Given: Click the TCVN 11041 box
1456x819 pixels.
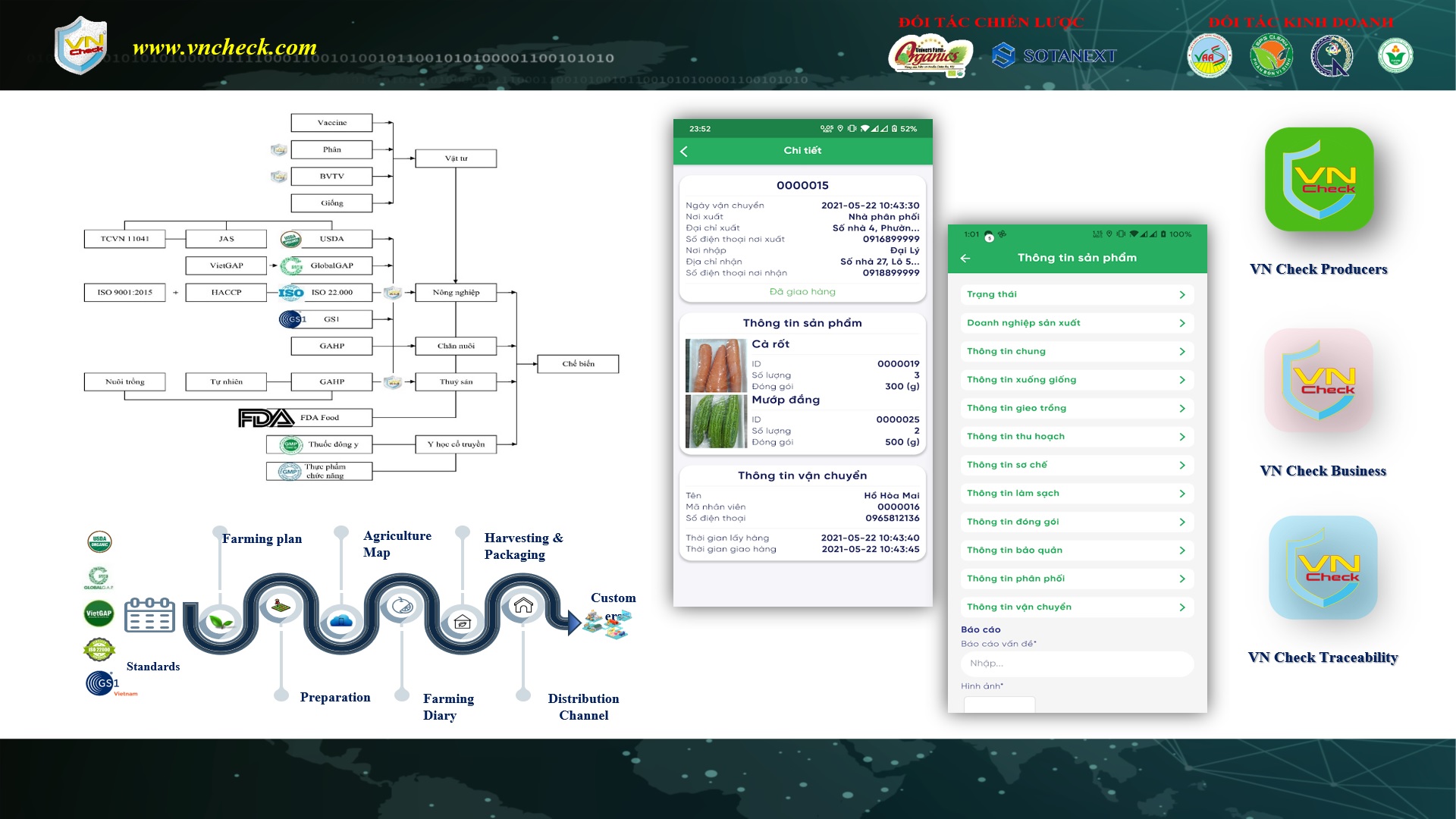Looking at the screenshot, I should [x=124, y=239].
